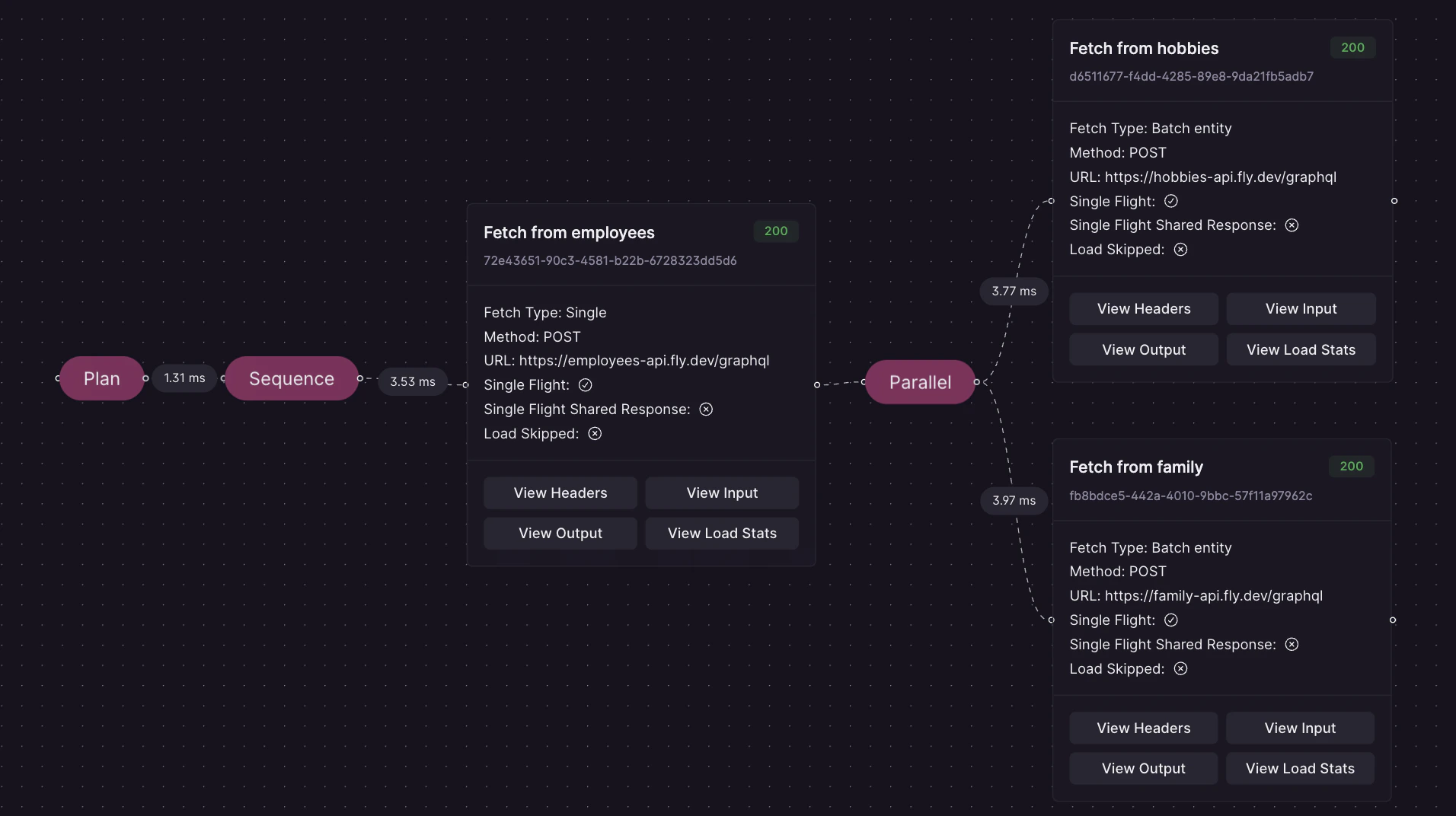Screen dimensions: 1456x816
Task: Click the Load Skipped cross icon on family card
Action: click(1180, 669)
